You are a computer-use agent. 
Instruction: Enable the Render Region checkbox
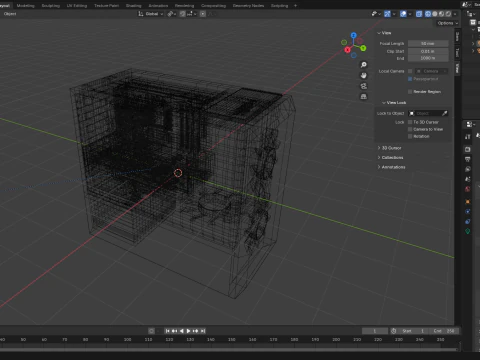click(410, 92)
